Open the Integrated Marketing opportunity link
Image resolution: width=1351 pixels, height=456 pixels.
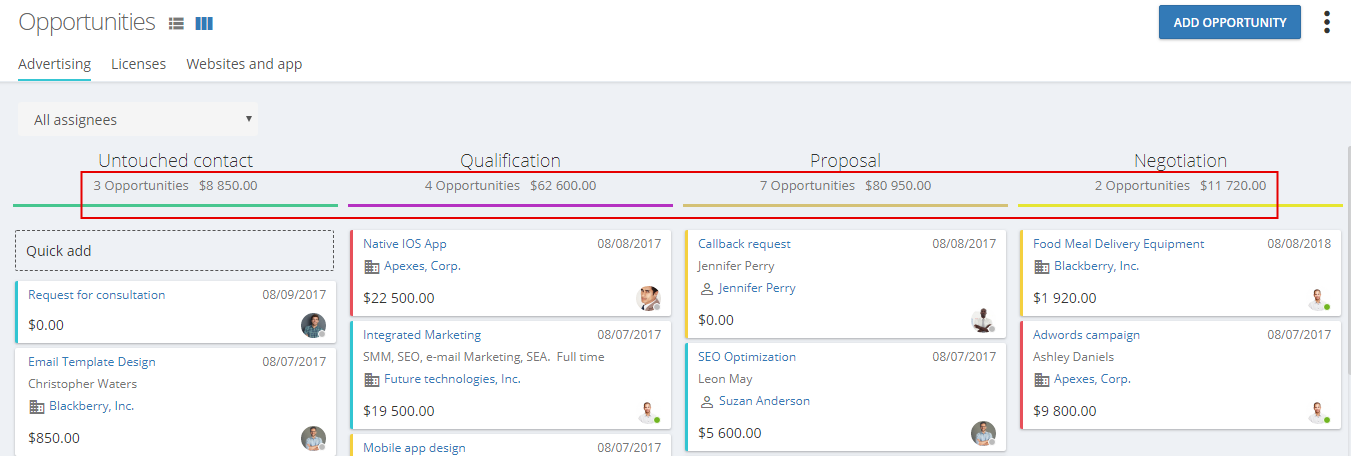[x=422, y=335]
